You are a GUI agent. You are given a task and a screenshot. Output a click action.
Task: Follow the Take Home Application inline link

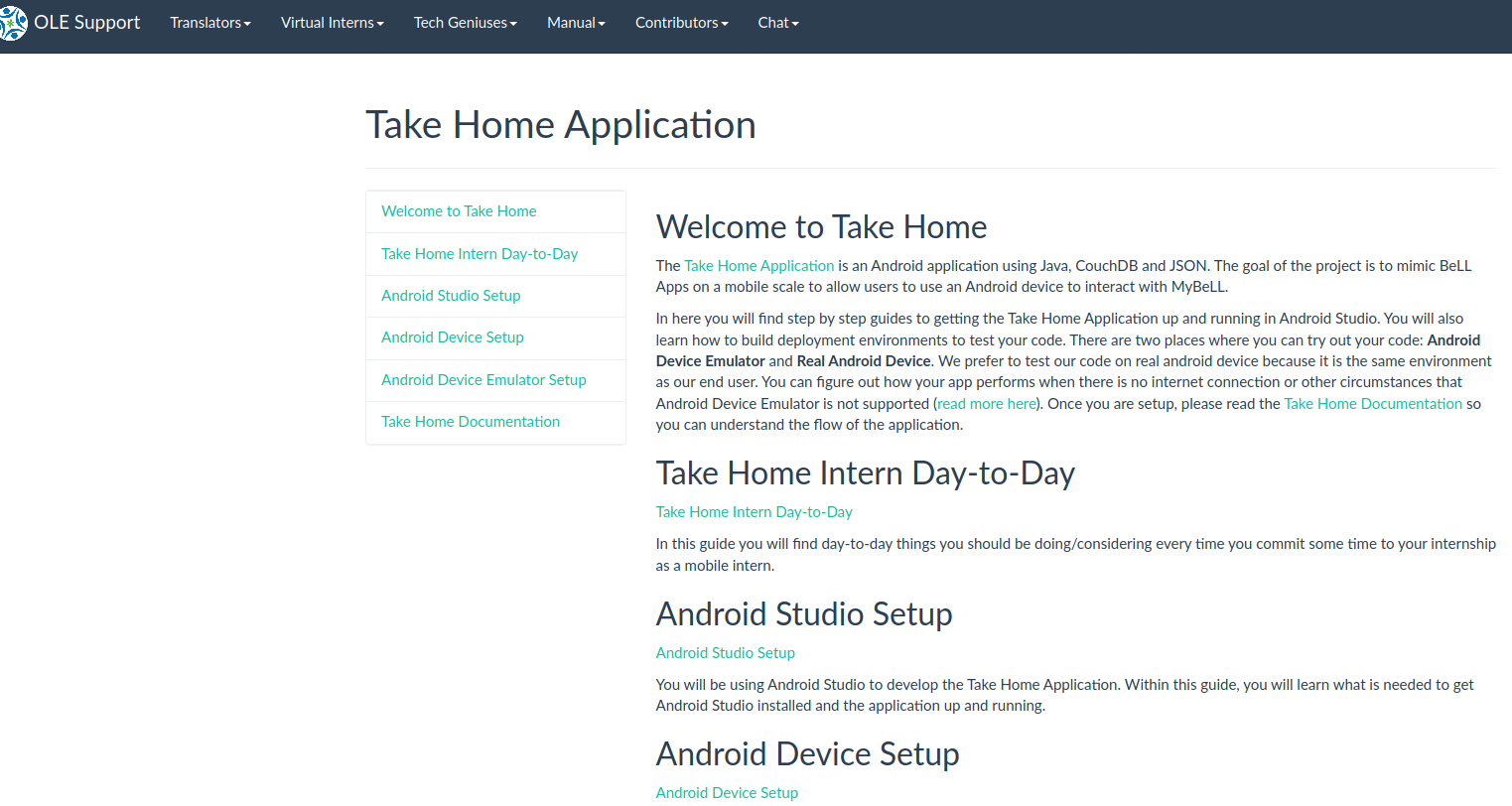tap(758, 266)
